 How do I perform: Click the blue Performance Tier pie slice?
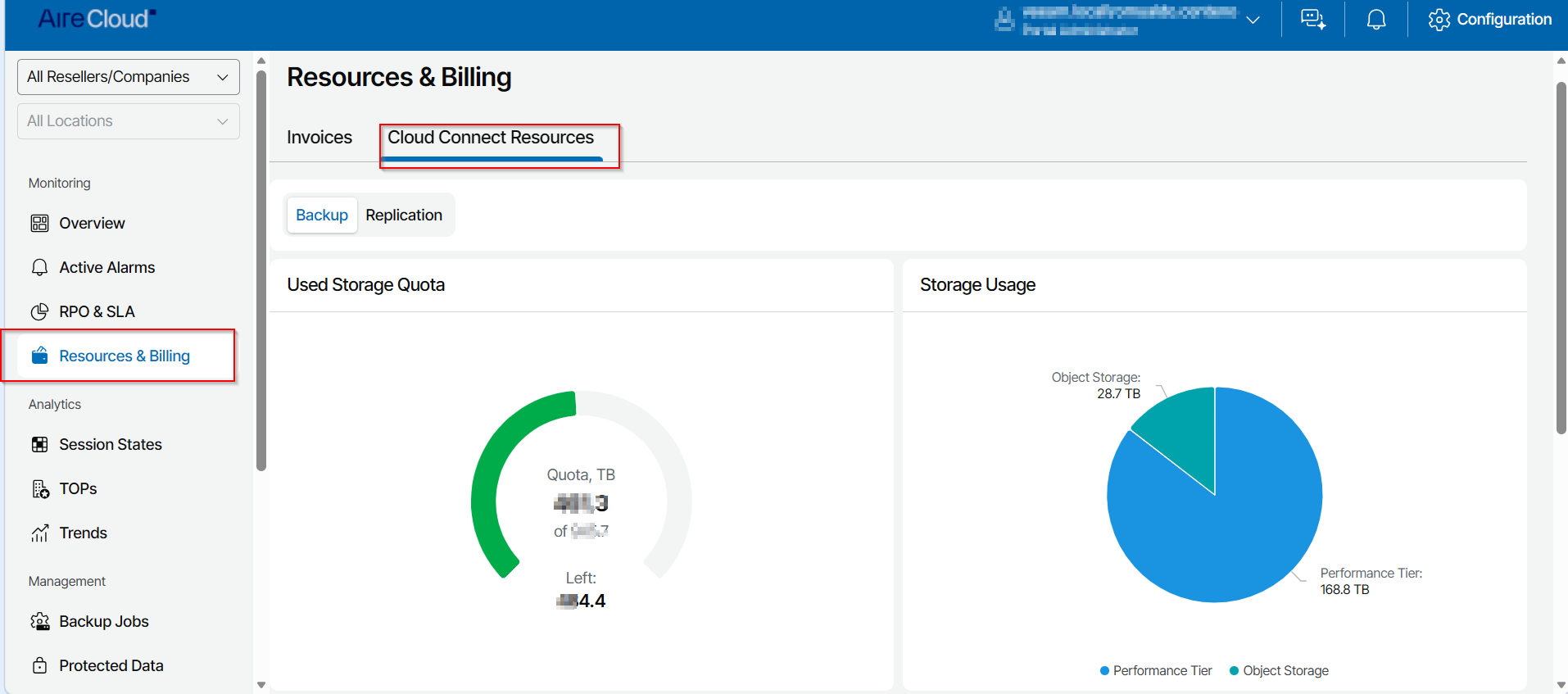(1229, 533)
